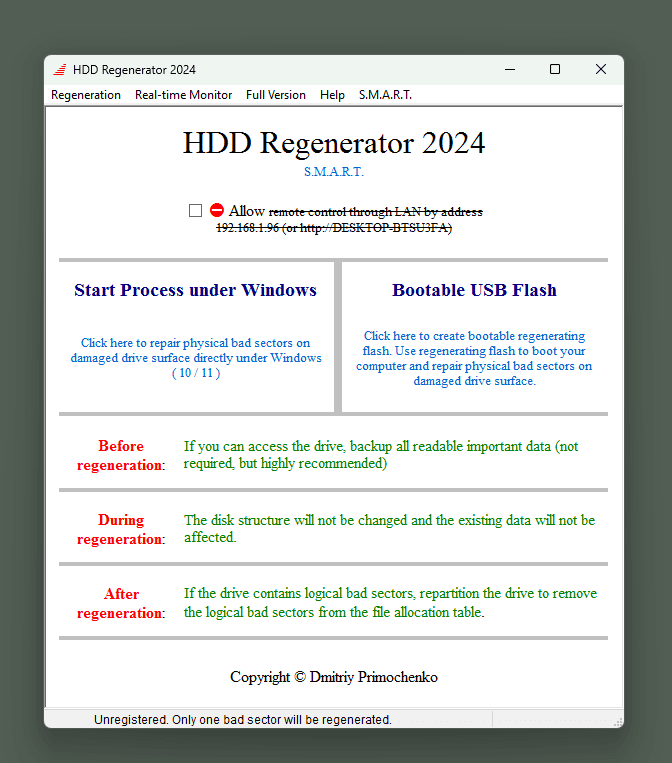The width and height of the screenshot is (672, 763).
Task: Click the HDD Regenerator 2024 main heading
Action: [334, 143]
